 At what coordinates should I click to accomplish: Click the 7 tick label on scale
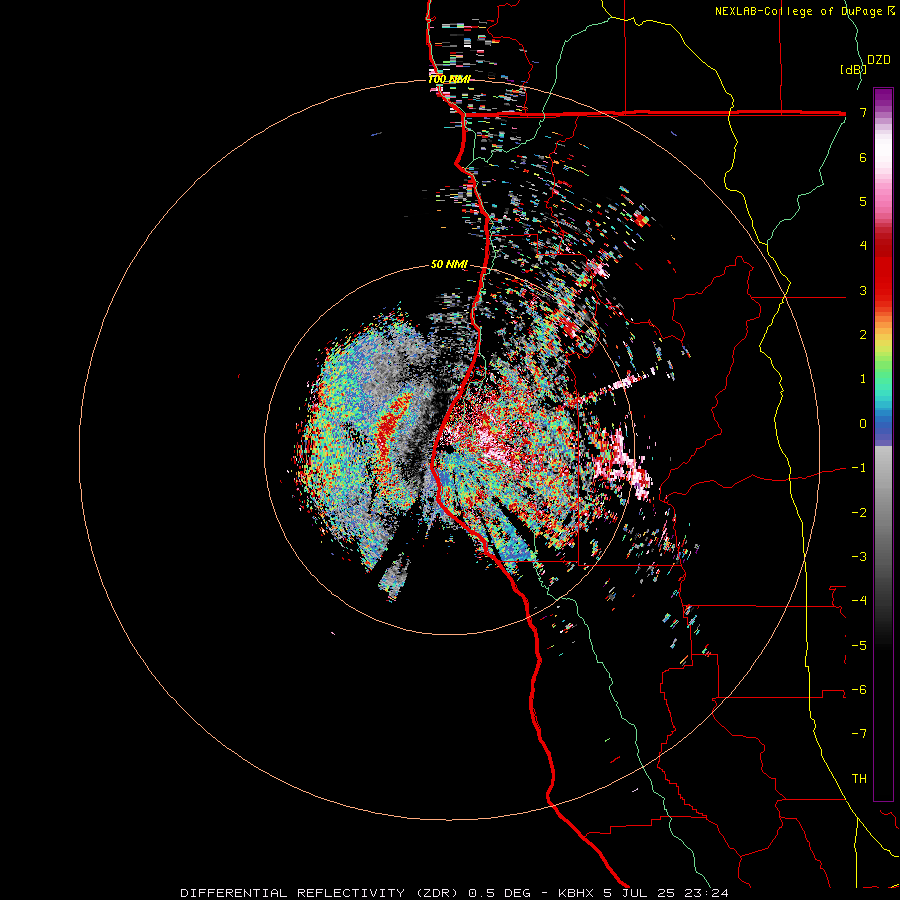tap(863, 112)
